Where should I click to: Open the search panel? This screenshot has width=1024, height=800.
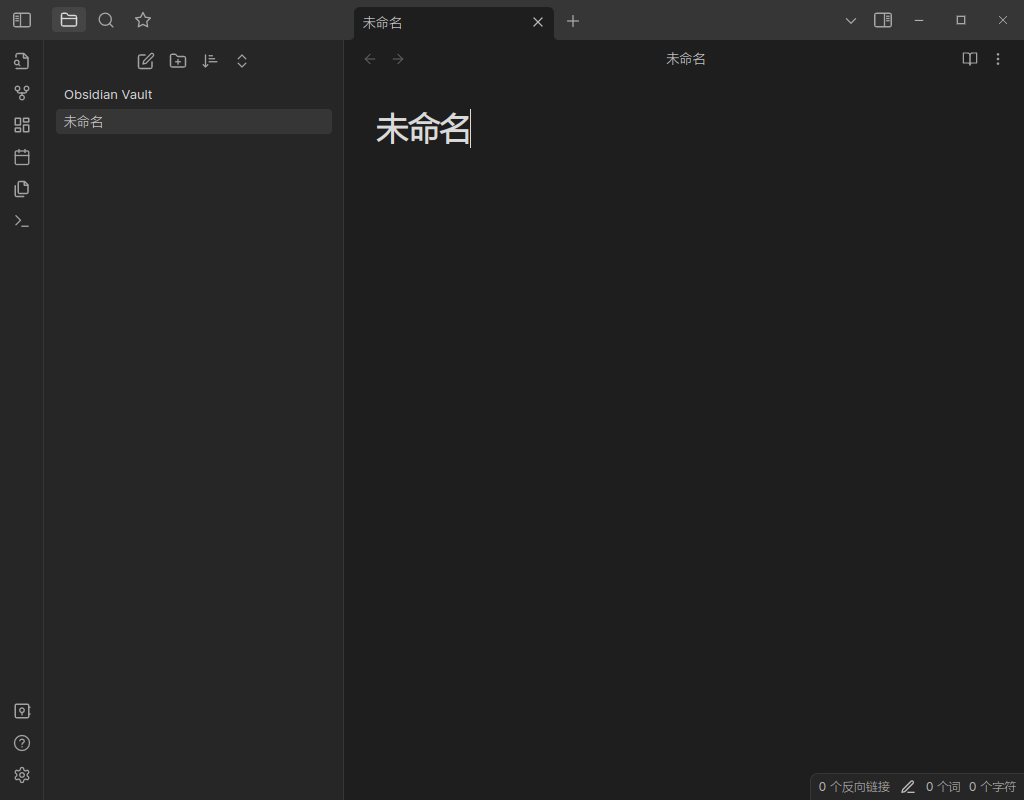tap(106, 20)
